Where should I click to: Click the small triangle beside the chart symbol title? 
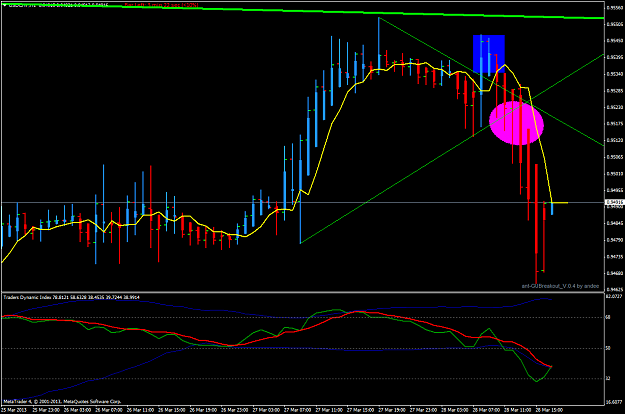(4, 5)
